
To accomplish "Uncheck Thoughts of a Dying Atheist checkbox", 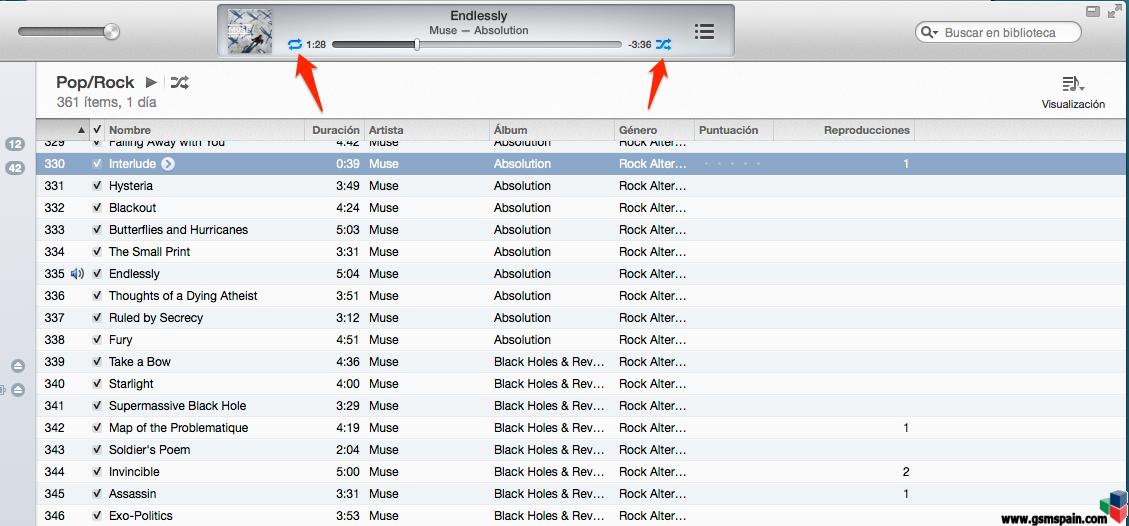I will (x=97, y=296).
